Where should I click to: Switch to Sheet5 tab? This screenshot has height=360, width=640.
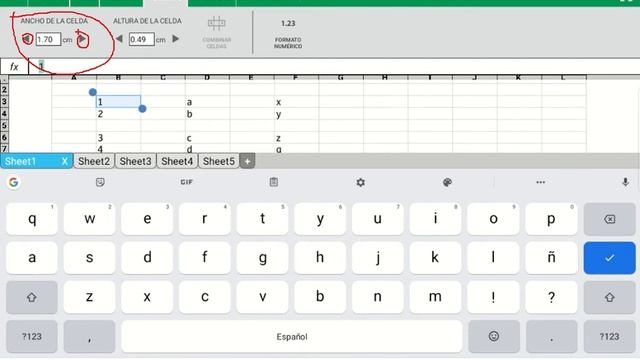[219, 161]
